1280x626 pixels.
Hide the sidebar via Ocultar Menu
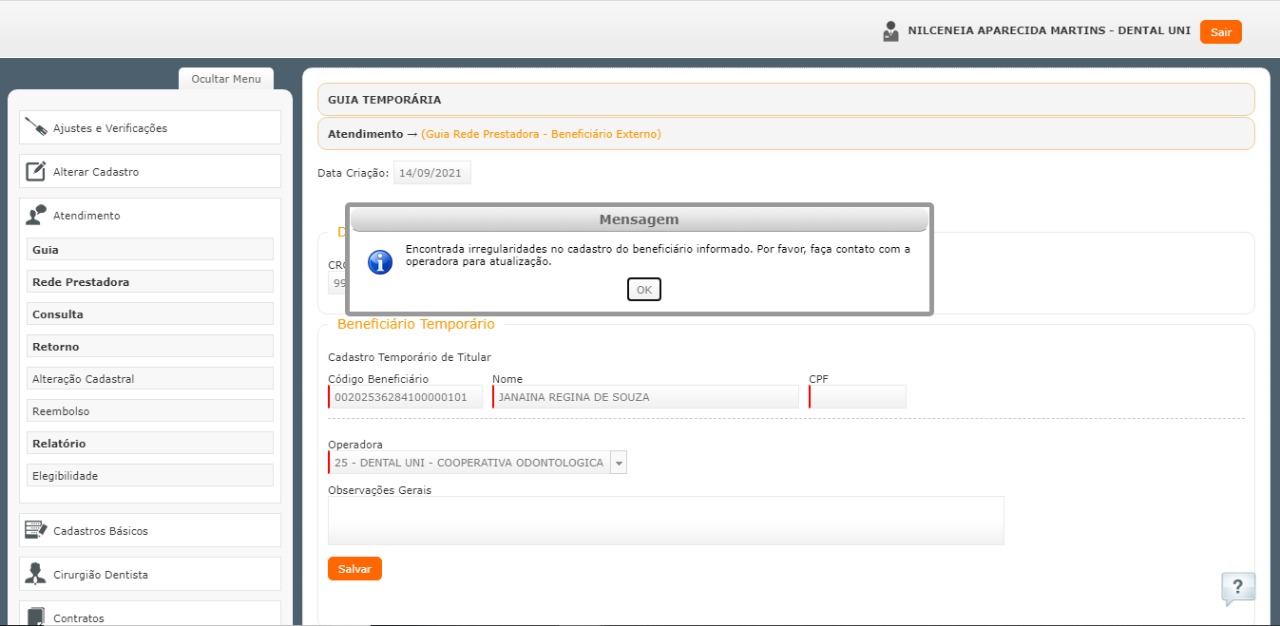point(226,79)
